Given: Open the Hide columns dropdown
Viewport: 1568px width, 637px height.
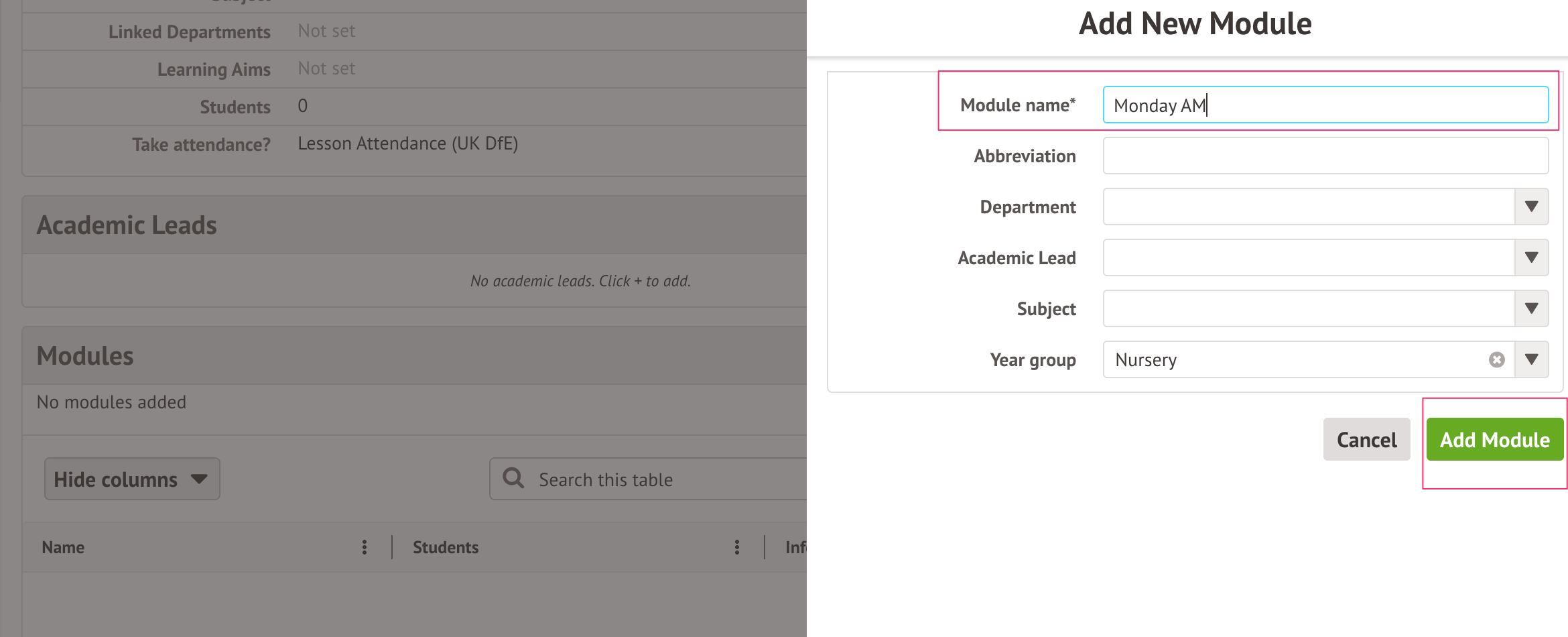Looking at the screenshot, I should (x=132, y=479).
